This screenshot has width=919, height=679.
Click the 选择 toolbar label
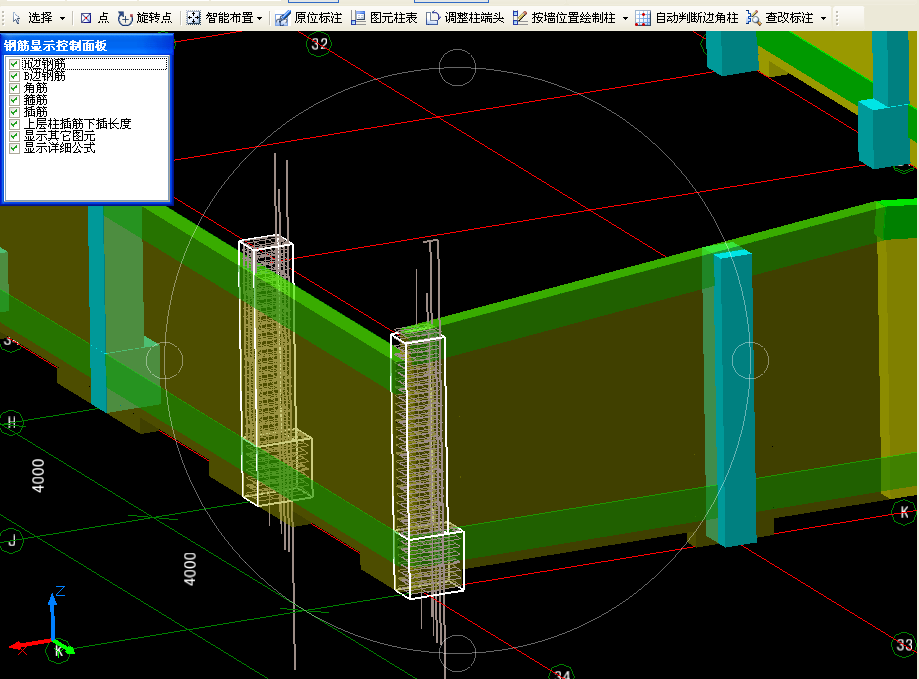tap(40, 18)
